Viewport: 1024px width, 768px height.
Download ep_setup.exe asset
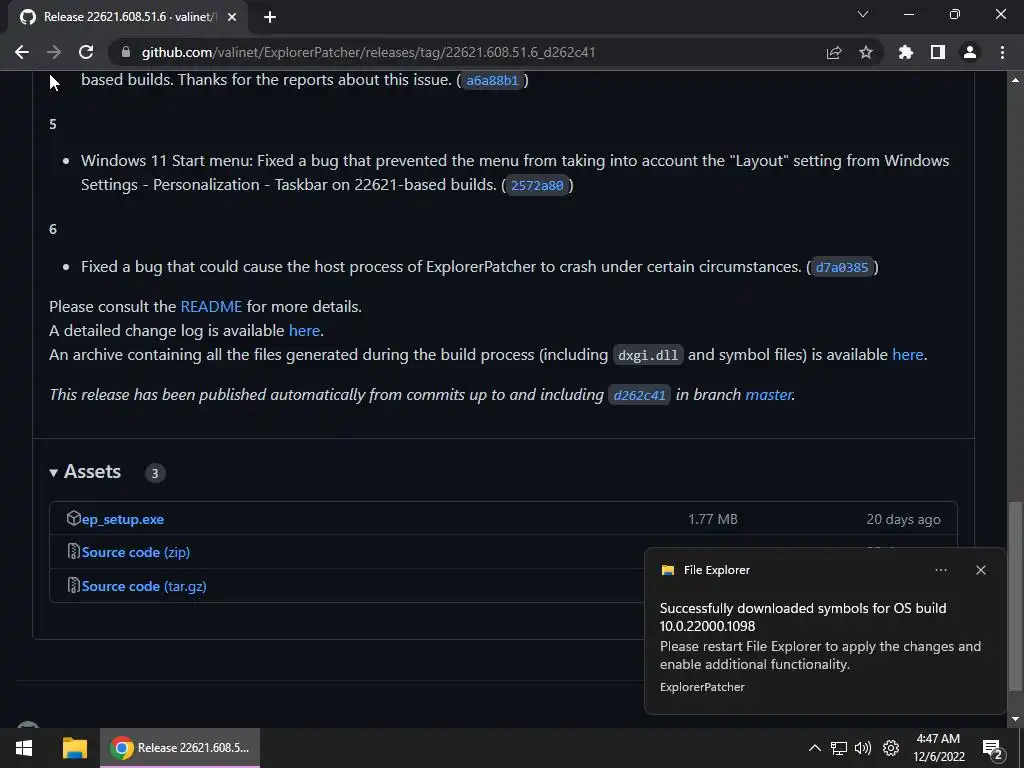click(123, 519)
